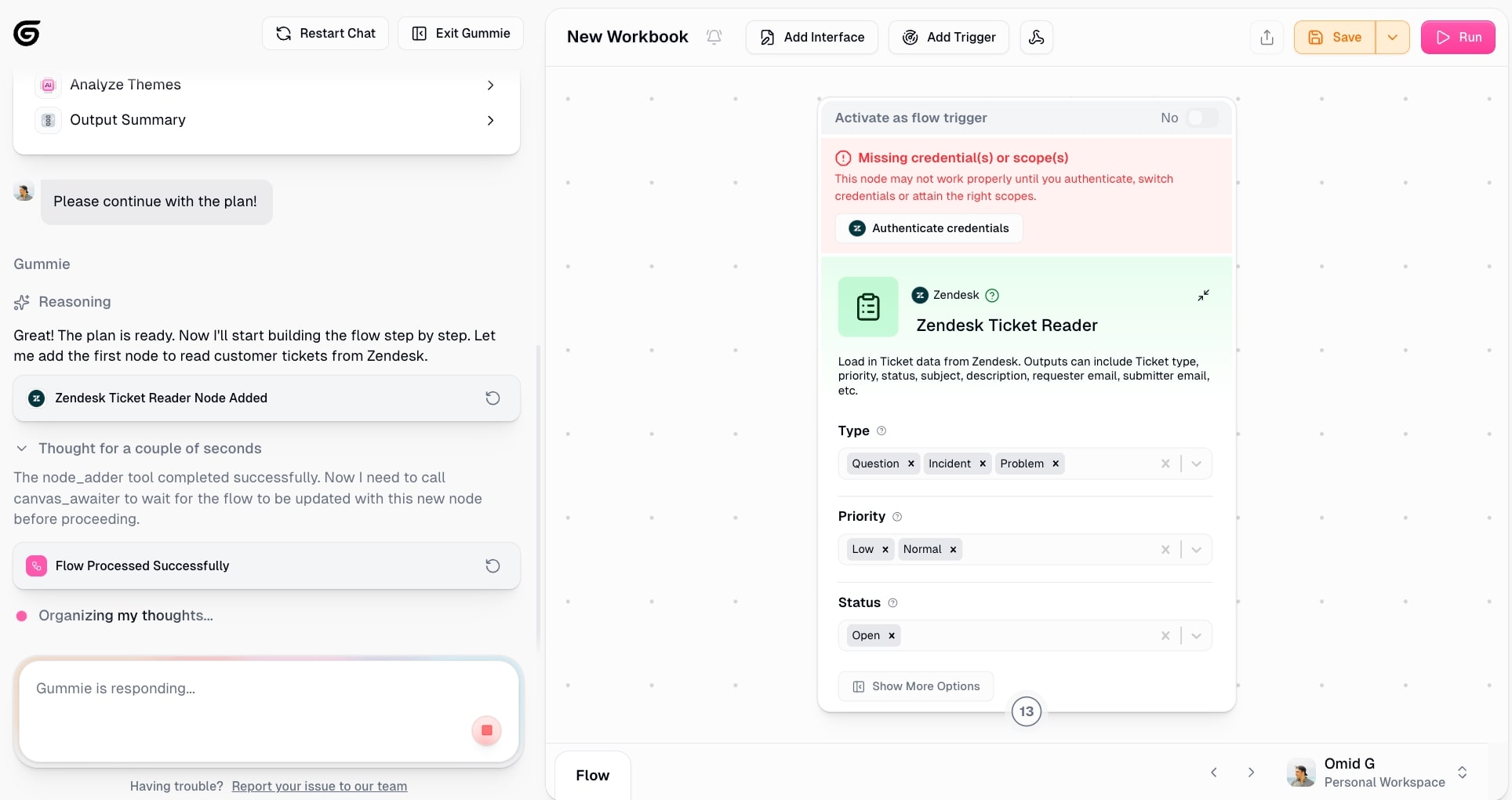Screen dimensions: 1512x800
Task: Open the Priority dropdown arrow
Action: [x=1197, y=550]
